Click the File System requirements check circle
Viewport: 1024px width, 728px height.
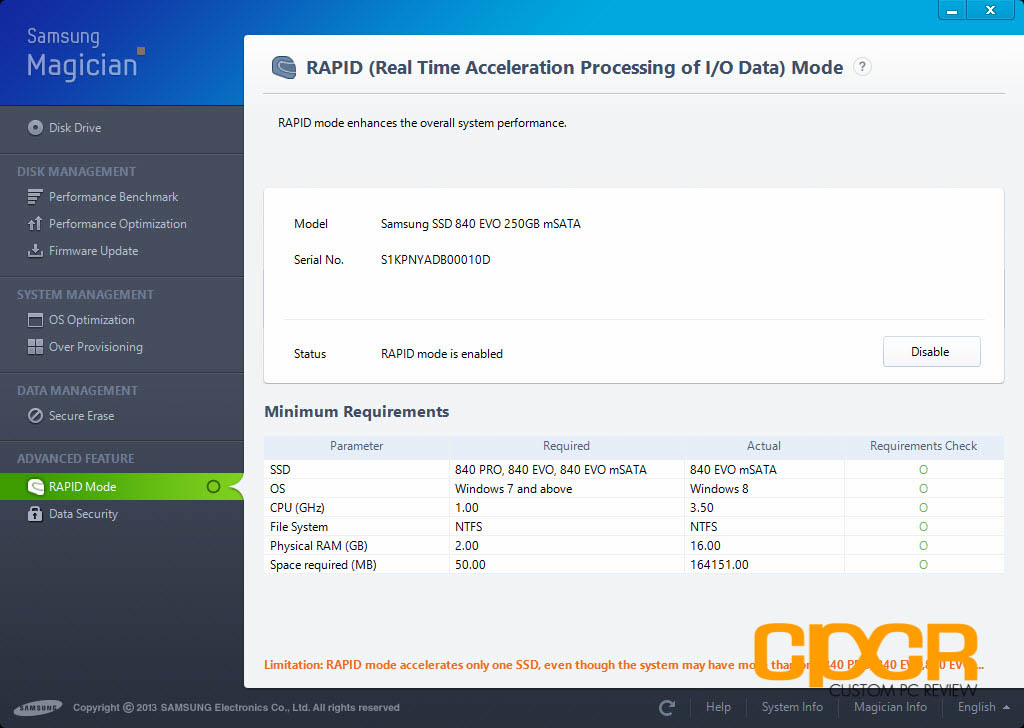(923, 526)
